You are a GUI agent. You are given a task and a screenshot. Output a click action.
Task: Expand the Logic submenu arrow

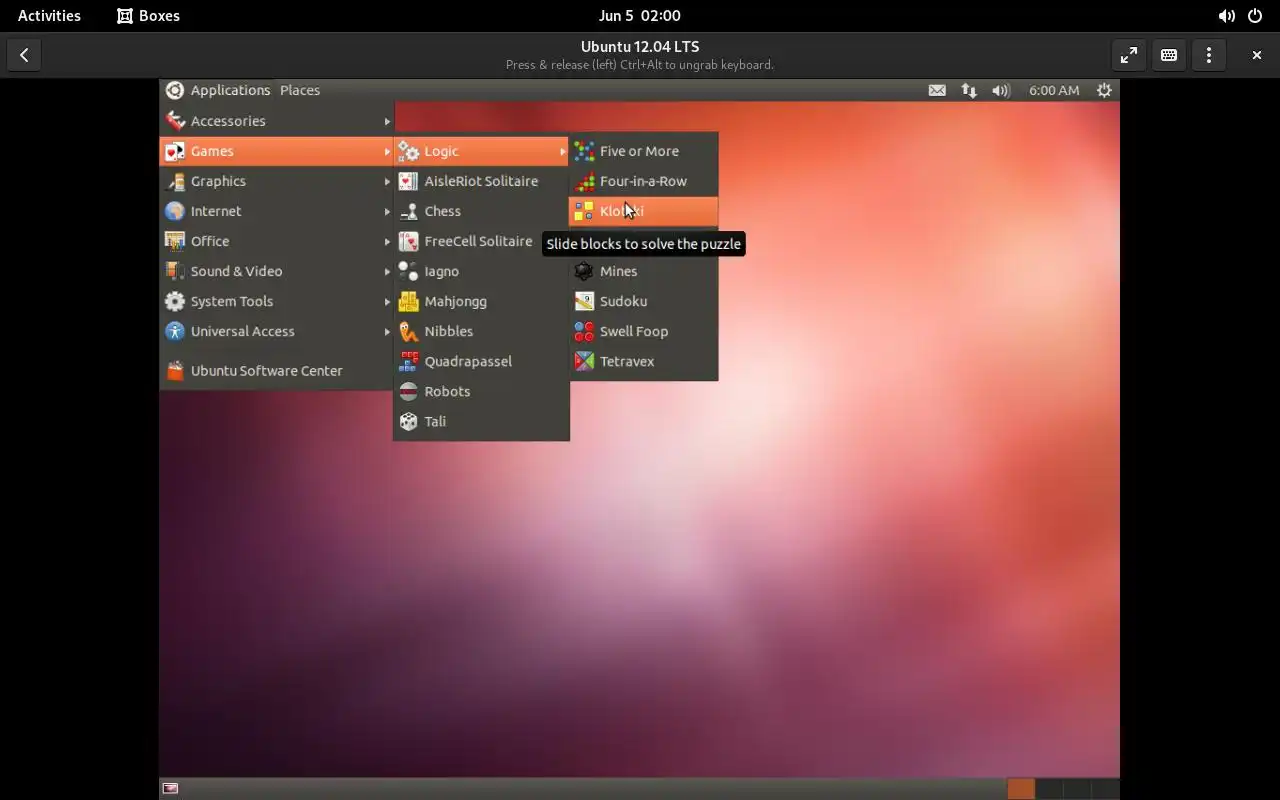coord(563,151)
